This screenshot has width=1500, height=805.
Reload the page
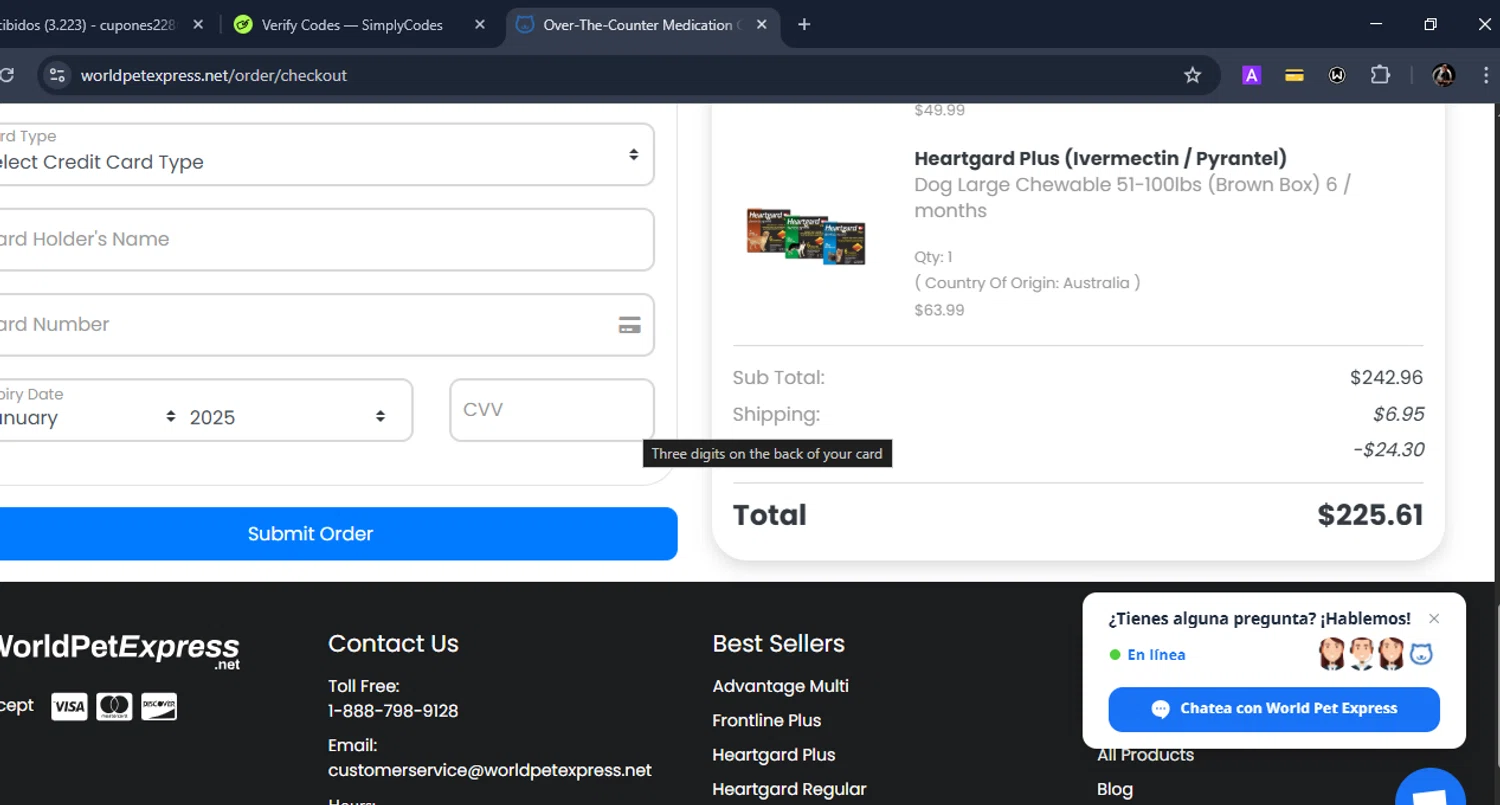click(x=6, y=75)
